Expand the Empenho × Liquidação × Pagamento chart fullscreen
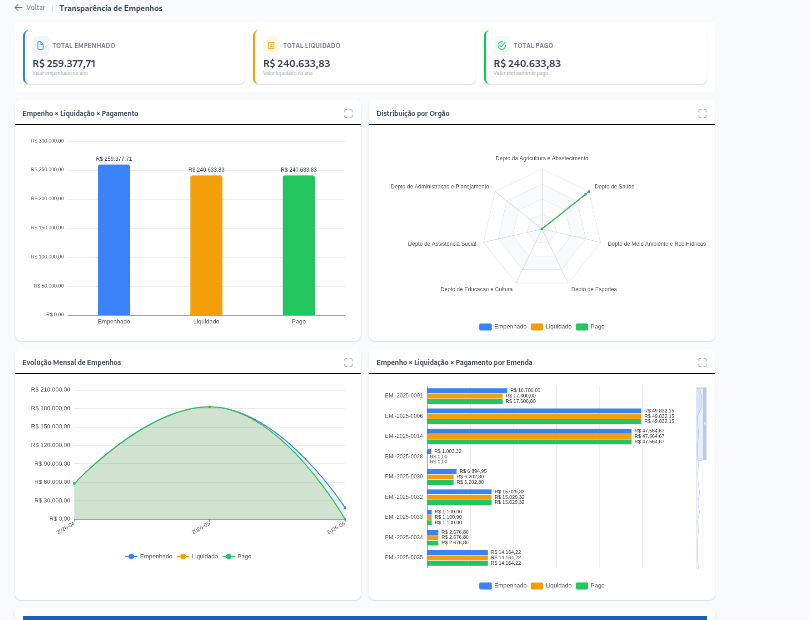Image resolution: width=809 pixels, height=620 pixels. [x=348, y=113]
